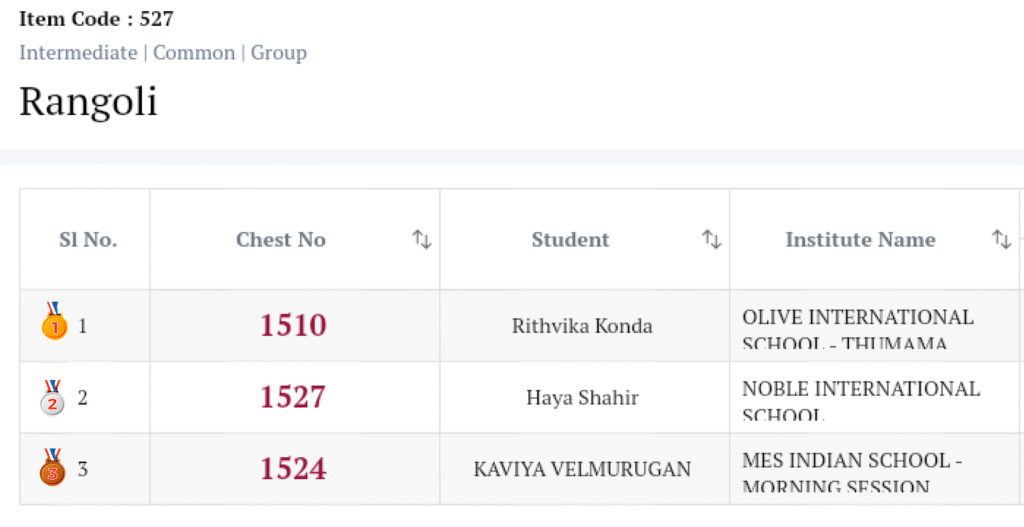Select chest number 1527
The height and width of the screenshot is (527, 1024).
293,397
